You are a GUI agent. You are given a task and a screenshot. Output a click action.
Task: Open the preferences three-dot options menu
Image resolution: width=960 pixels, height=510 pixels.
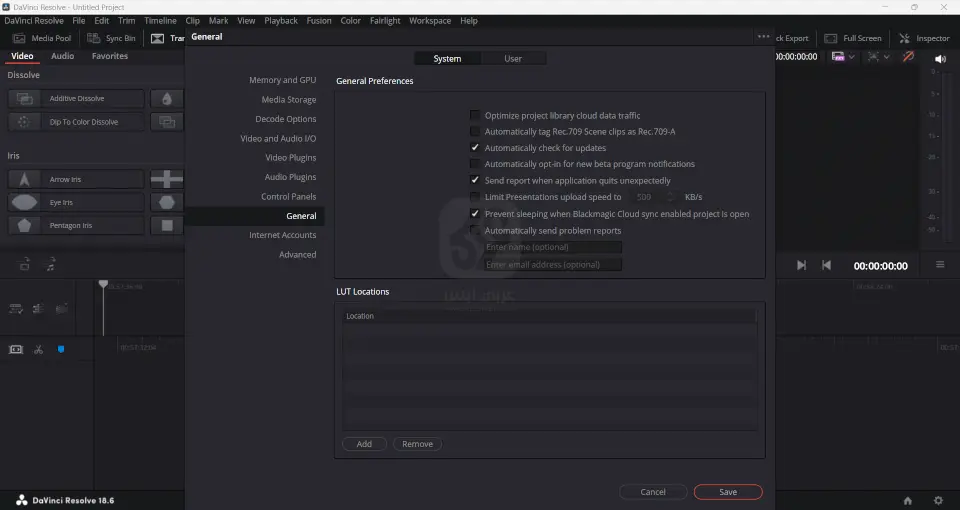coord(763,37)
